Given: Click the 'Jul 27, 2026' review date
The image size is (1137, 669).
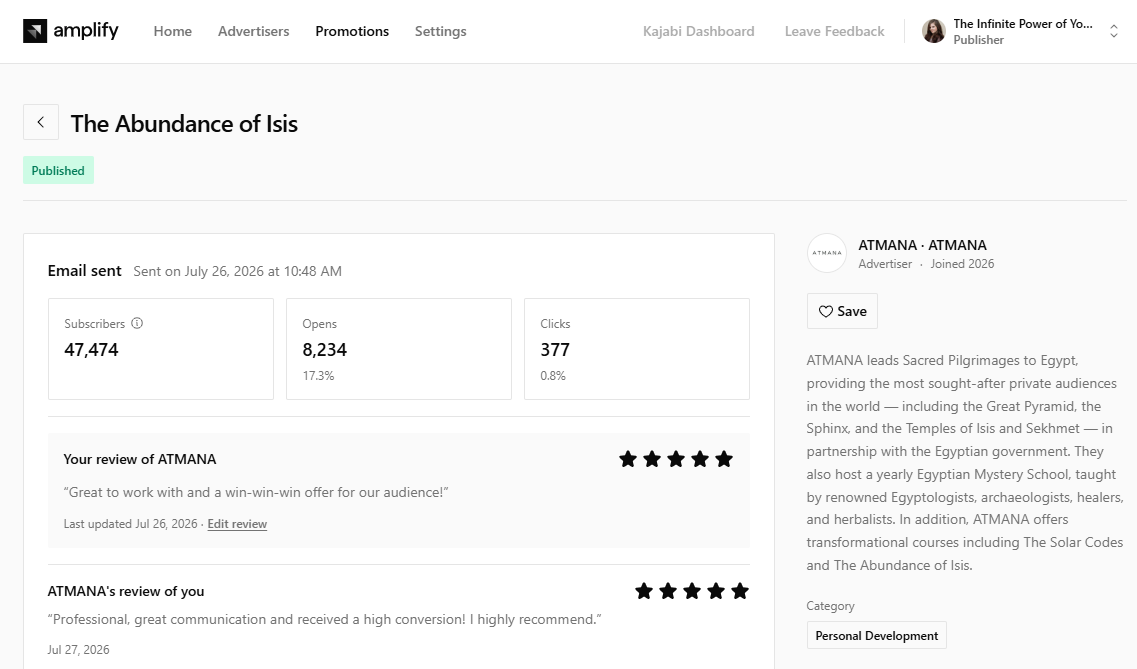Looking at the screenshot, I should [78, 649].
